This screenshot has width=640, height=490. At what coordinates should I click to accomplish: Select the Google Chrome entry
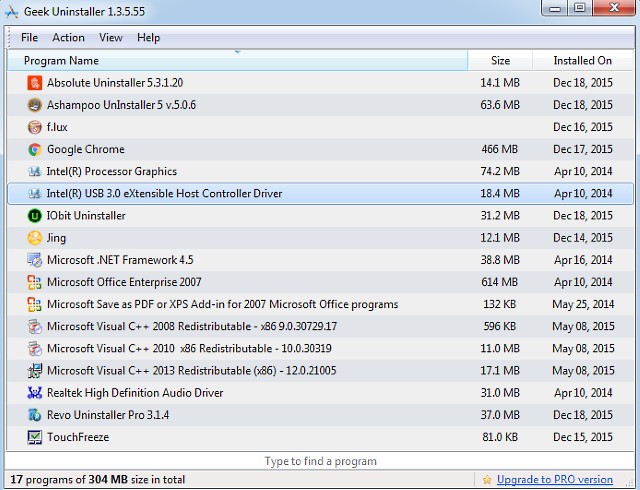(86, 149)
